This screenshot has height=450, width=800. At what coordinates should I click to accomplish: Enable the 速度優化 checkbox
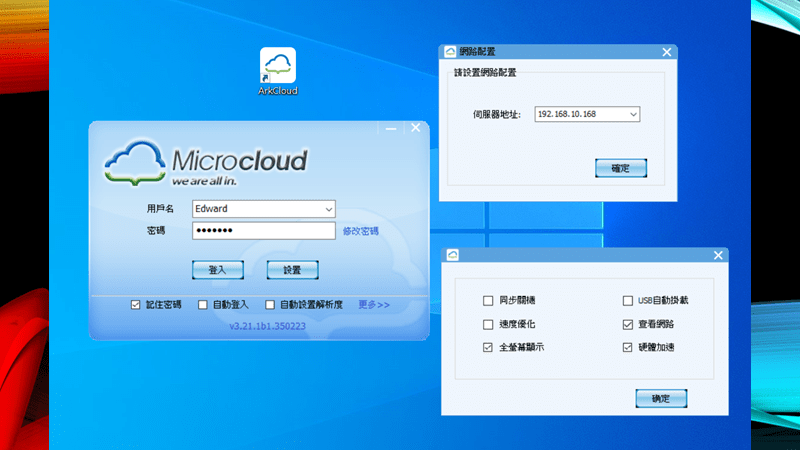488,324
